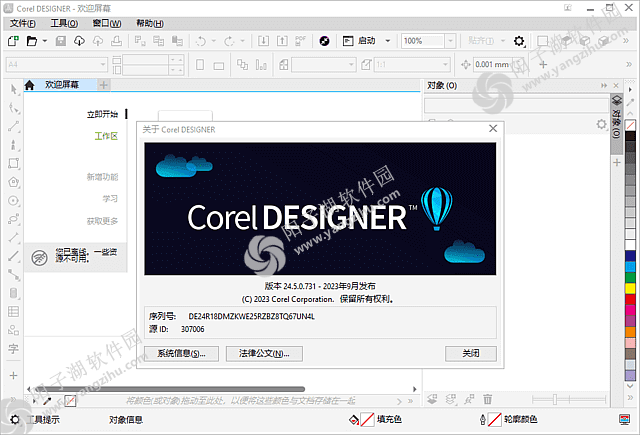The height and width of the screenshot is (435, 640).
Task: Pick the red palette swatch
Action: click(631, 299)
